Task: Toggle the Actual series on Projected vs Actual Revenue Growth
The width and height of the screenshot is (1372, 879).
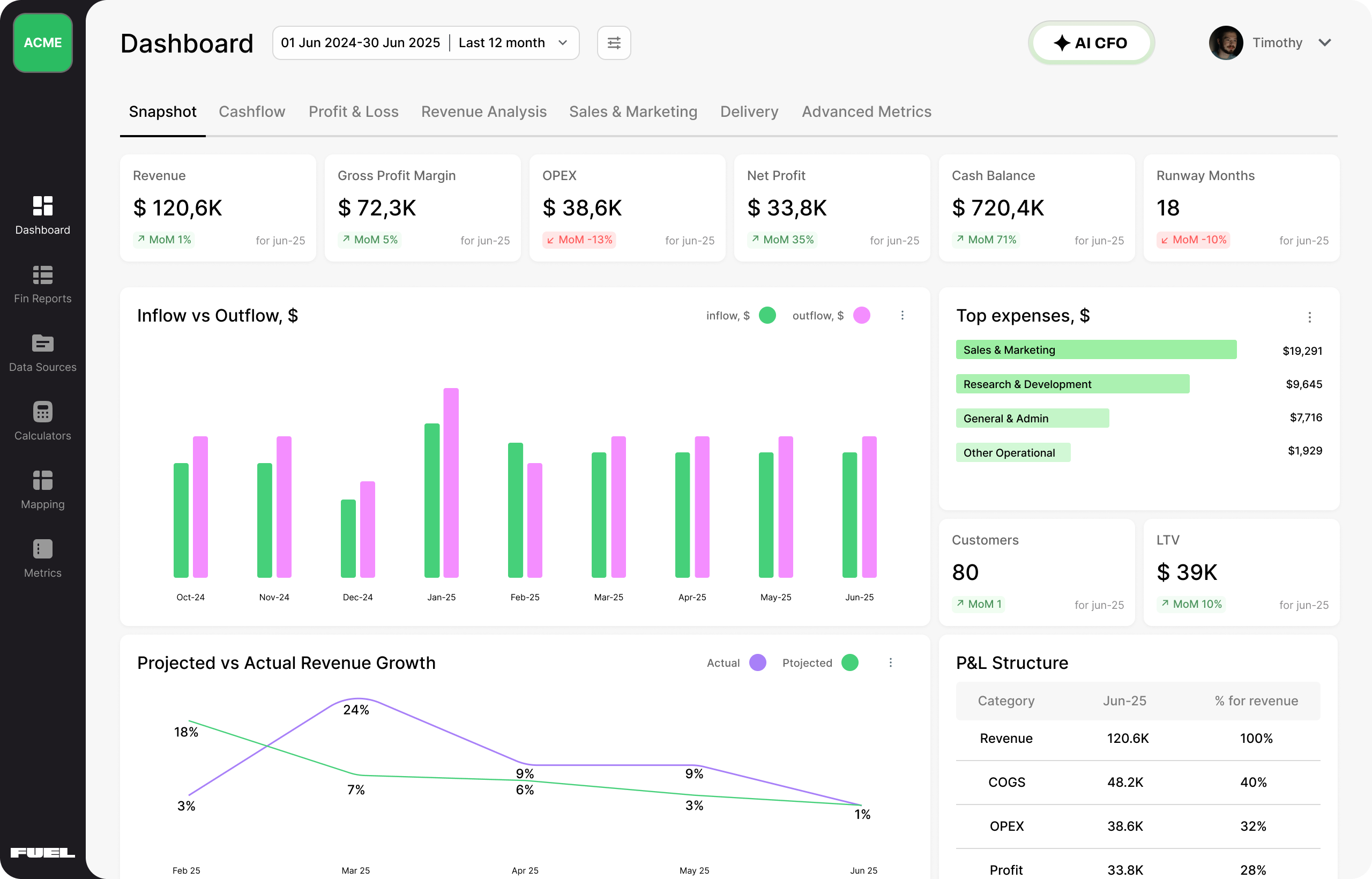Action: point(757,662)
